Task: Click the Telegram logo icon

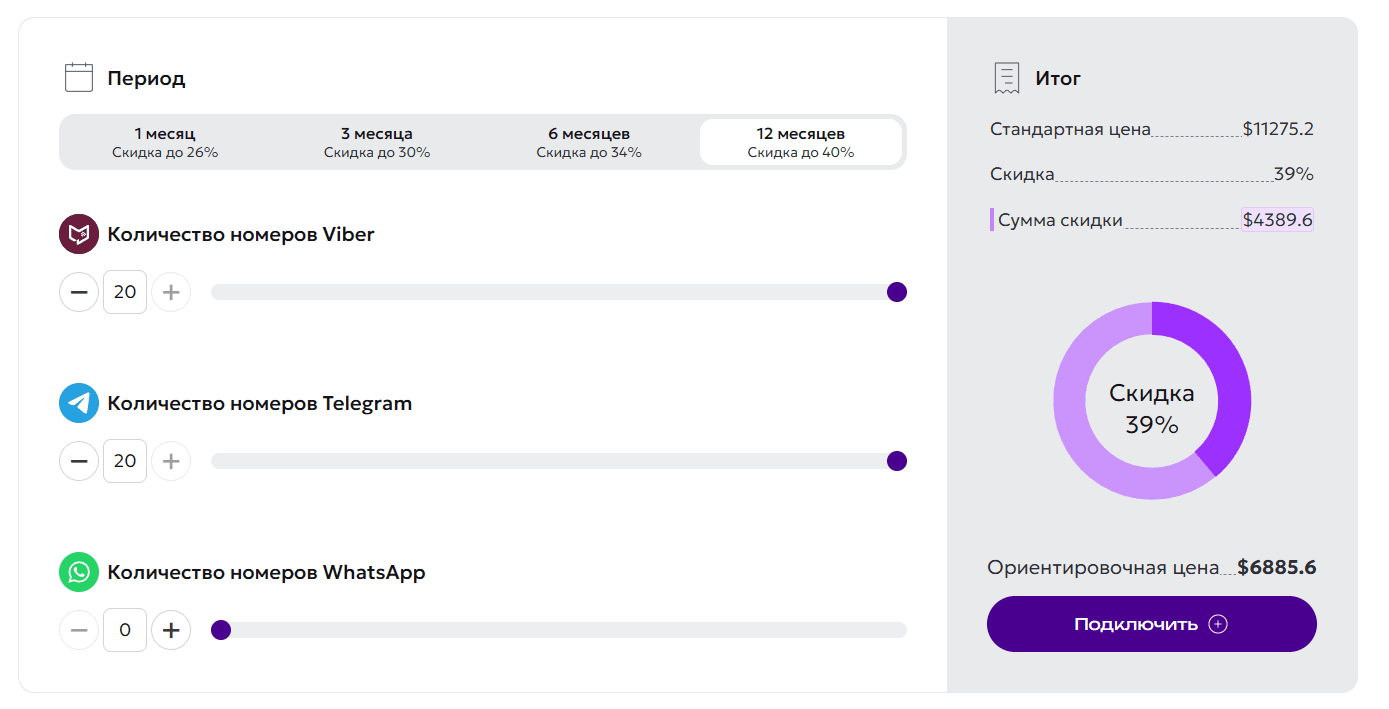Action: (x=79, y=403)
